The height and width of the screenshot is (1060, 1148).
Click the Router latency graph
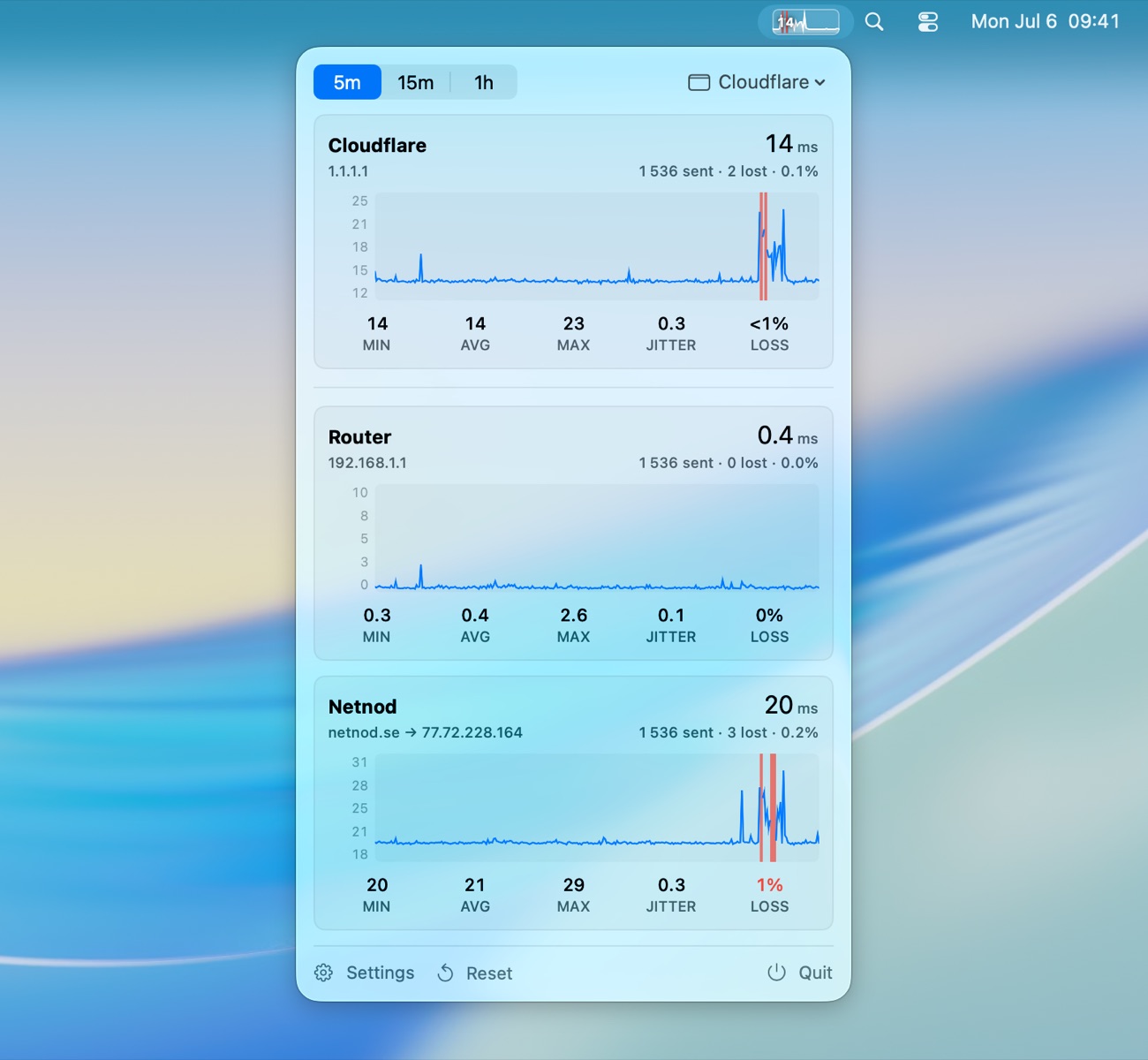pyautogui.click(x=597, y=538)
